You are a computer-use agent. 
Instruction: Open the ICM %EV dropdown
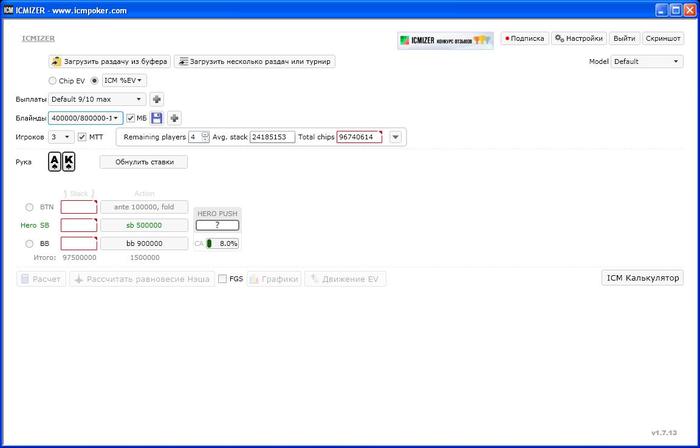point(125,80)
